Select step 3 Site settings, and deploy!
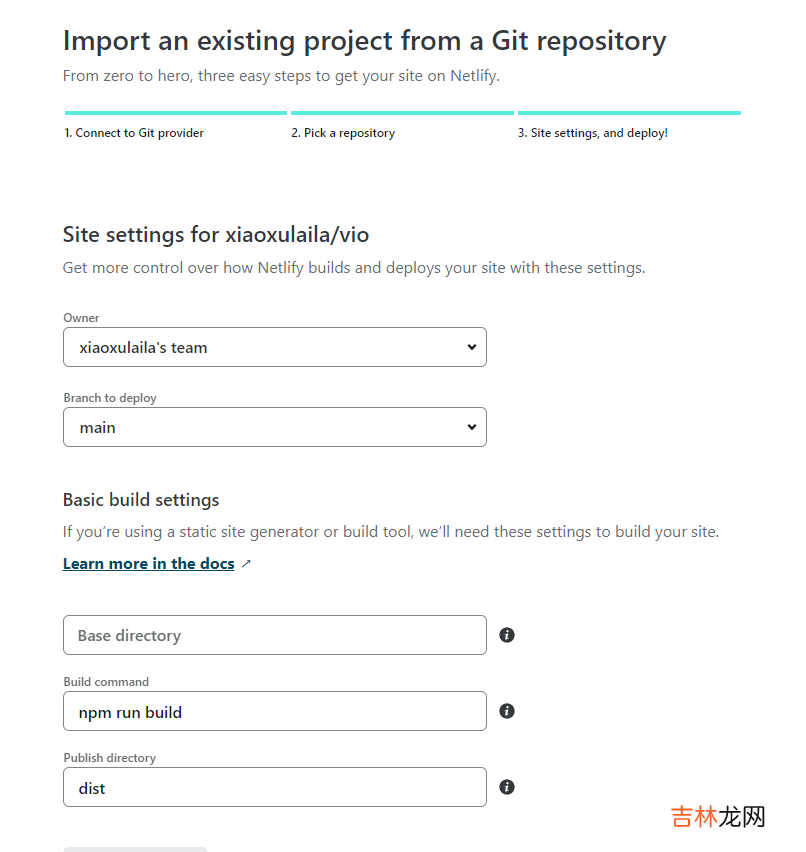This screenshot has height=852, width=806. 593,133
